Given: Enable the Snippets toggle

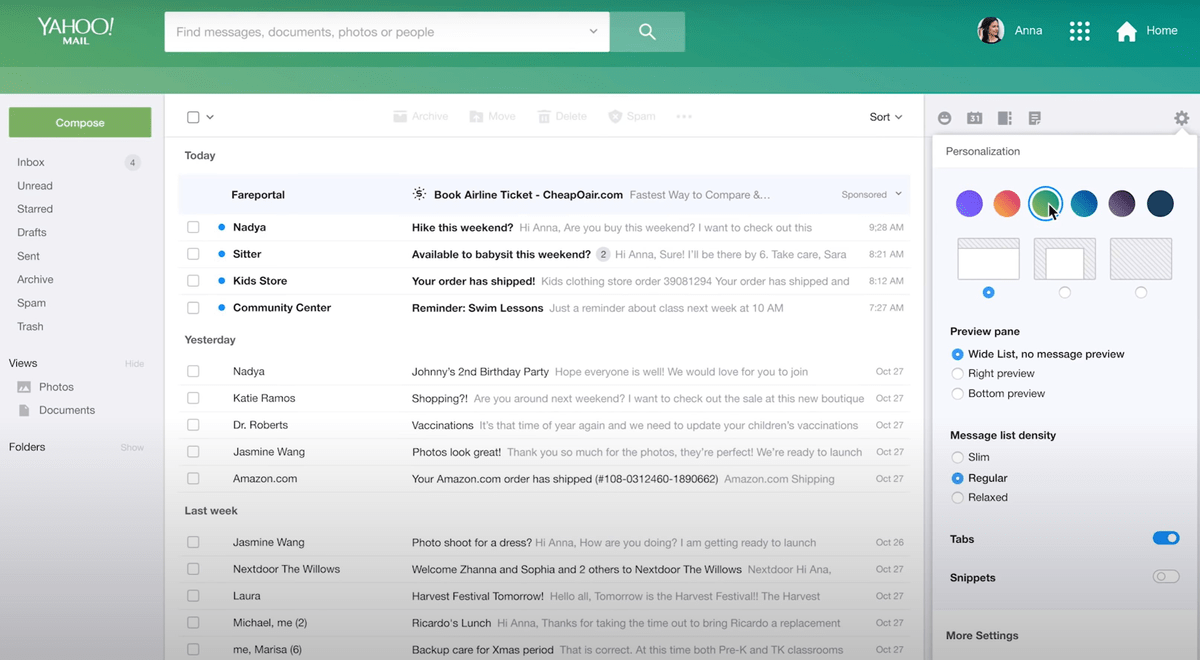Looking at the screenshot, I should click(x=1165, y=576).
